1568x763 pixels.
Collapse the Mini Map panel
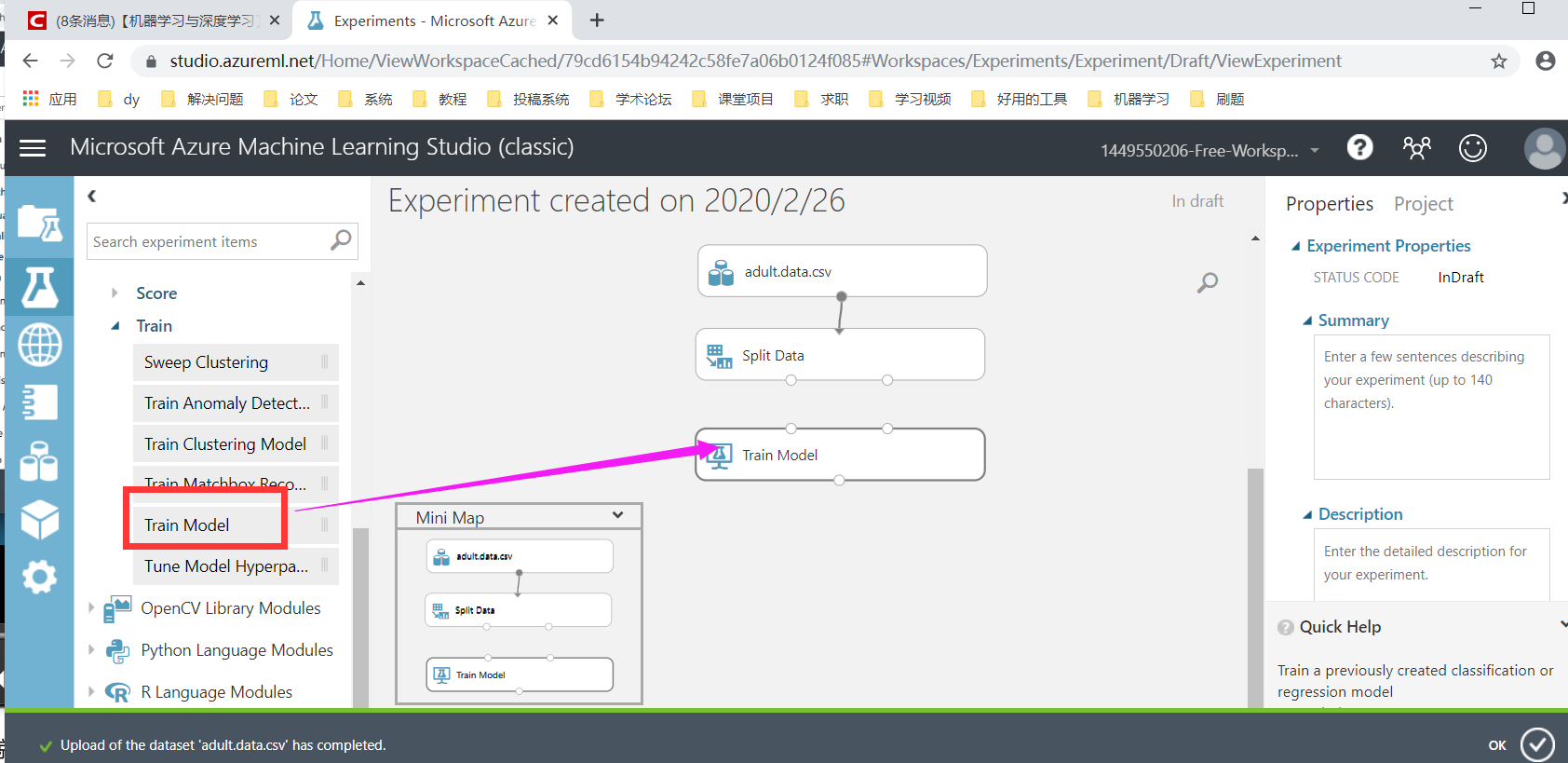617,515
